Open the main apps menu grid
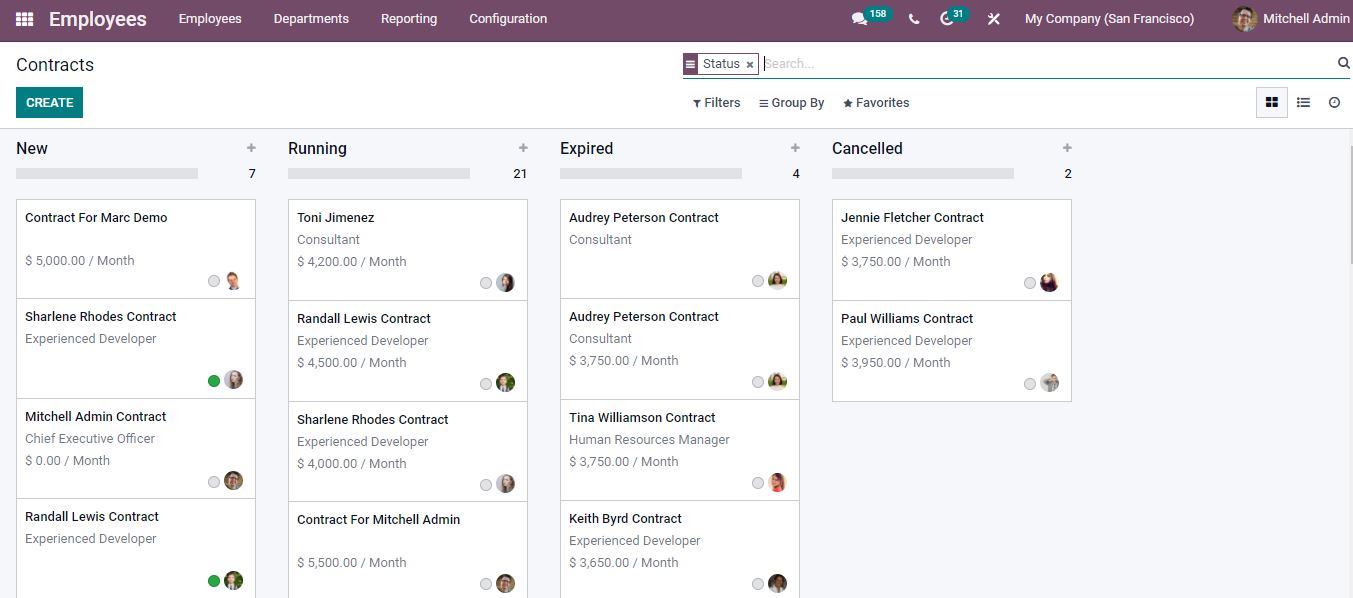The width and height of the screenshot is (1353, 598). click(x=22, y=18)
